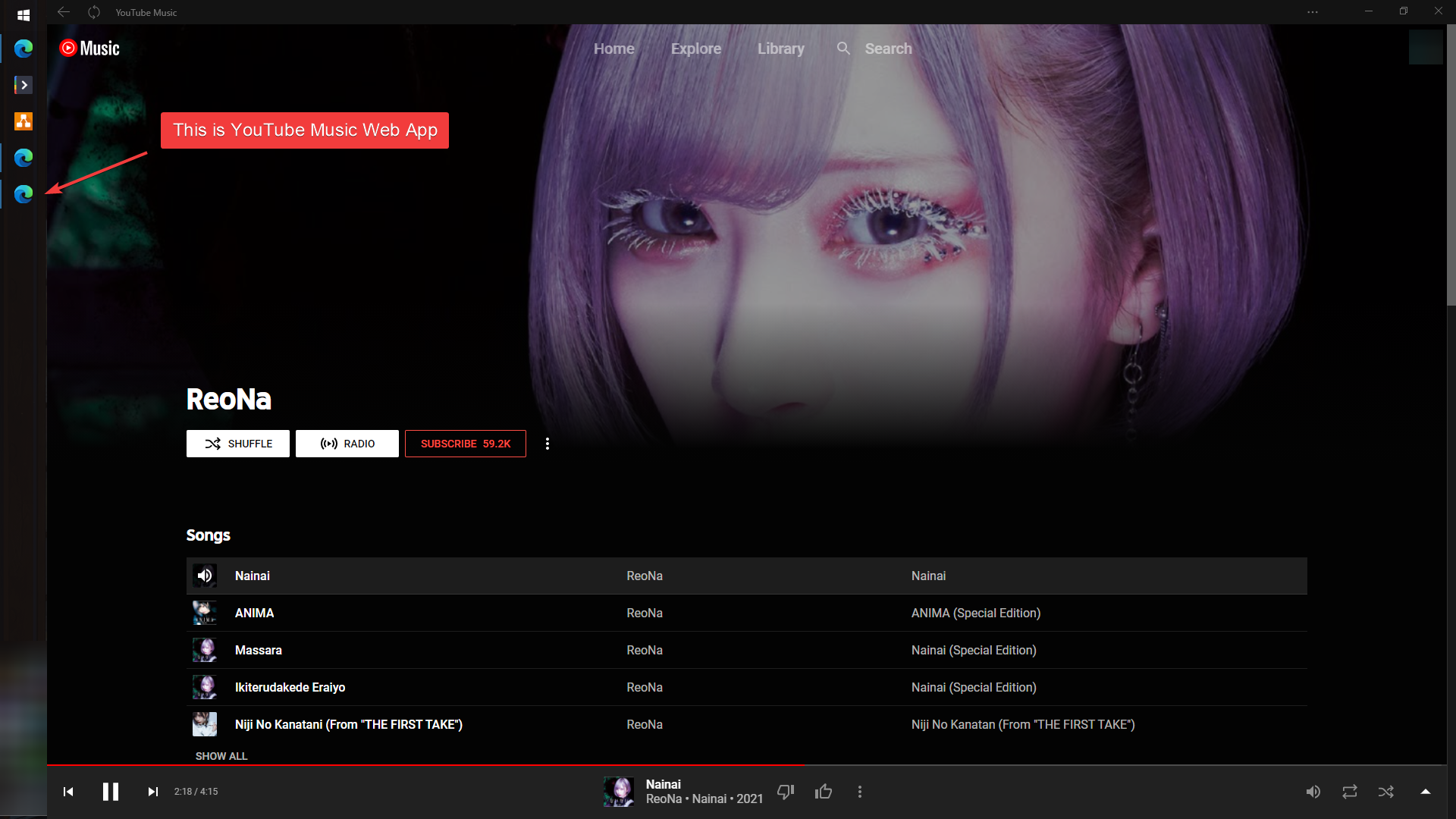Play the ANIMA song row thumbnail

(205, 613)
